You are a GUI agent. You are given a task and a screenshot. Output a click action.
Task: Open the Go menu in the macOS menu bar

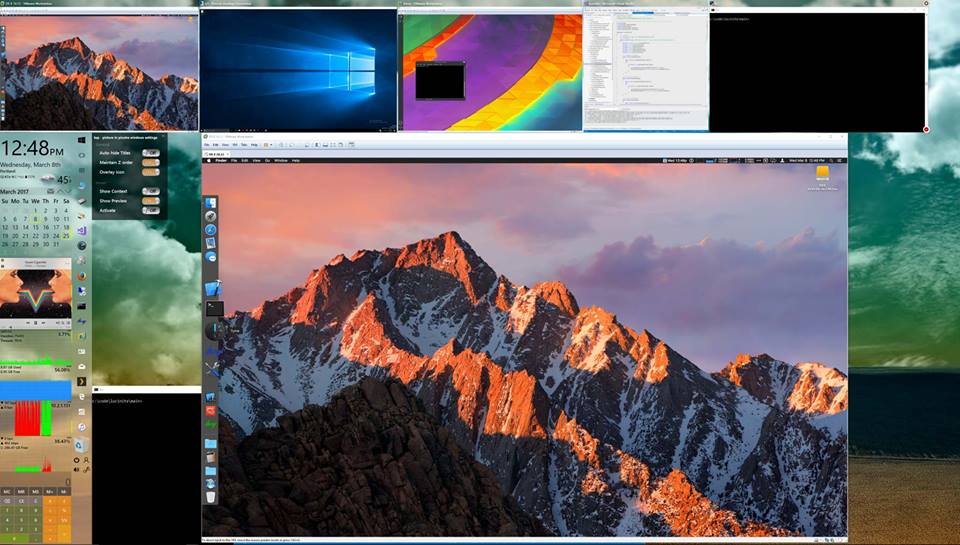(x=267, y=160)
